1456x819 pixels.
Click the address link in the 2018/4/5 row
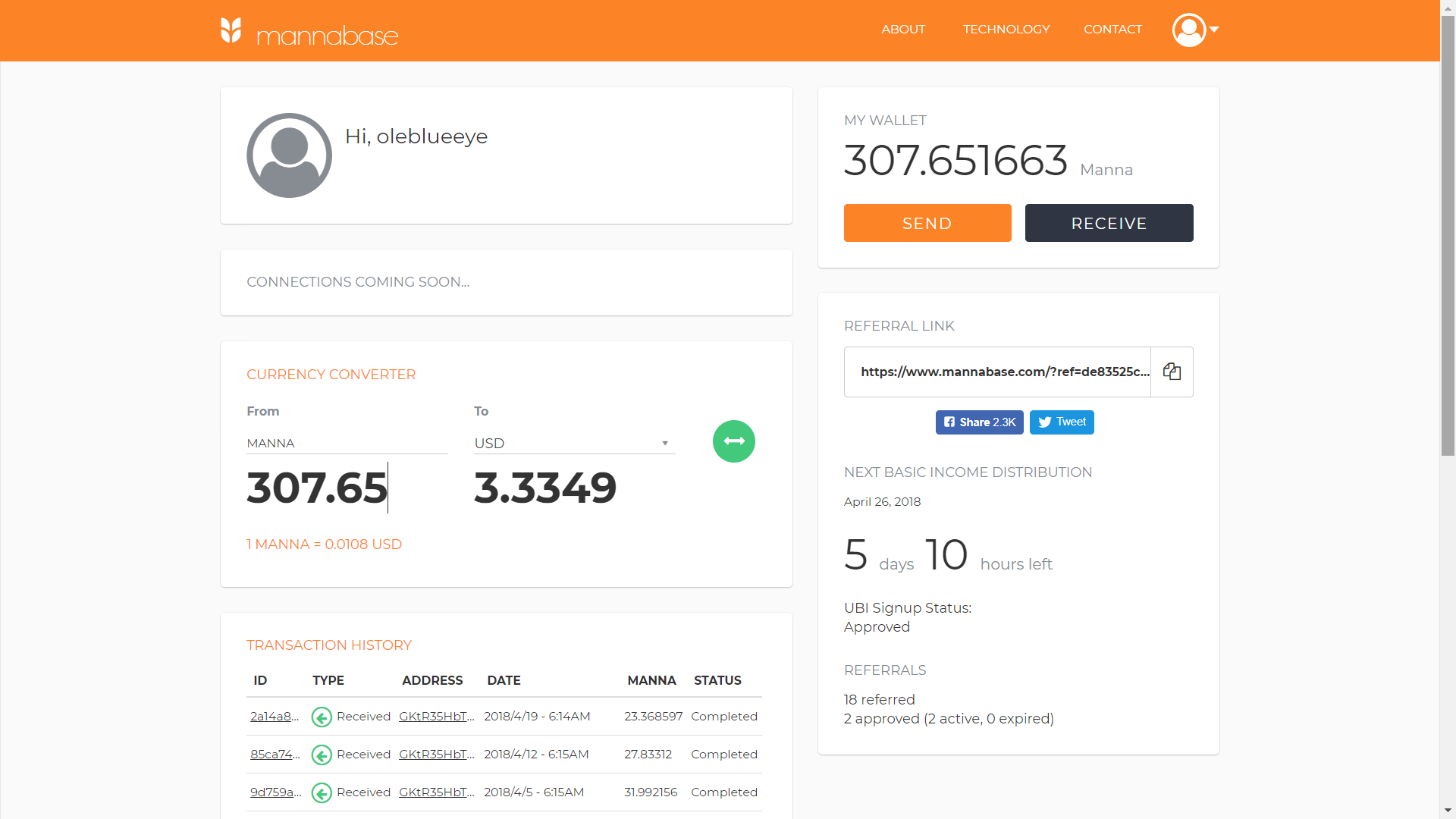click(437, 792)
